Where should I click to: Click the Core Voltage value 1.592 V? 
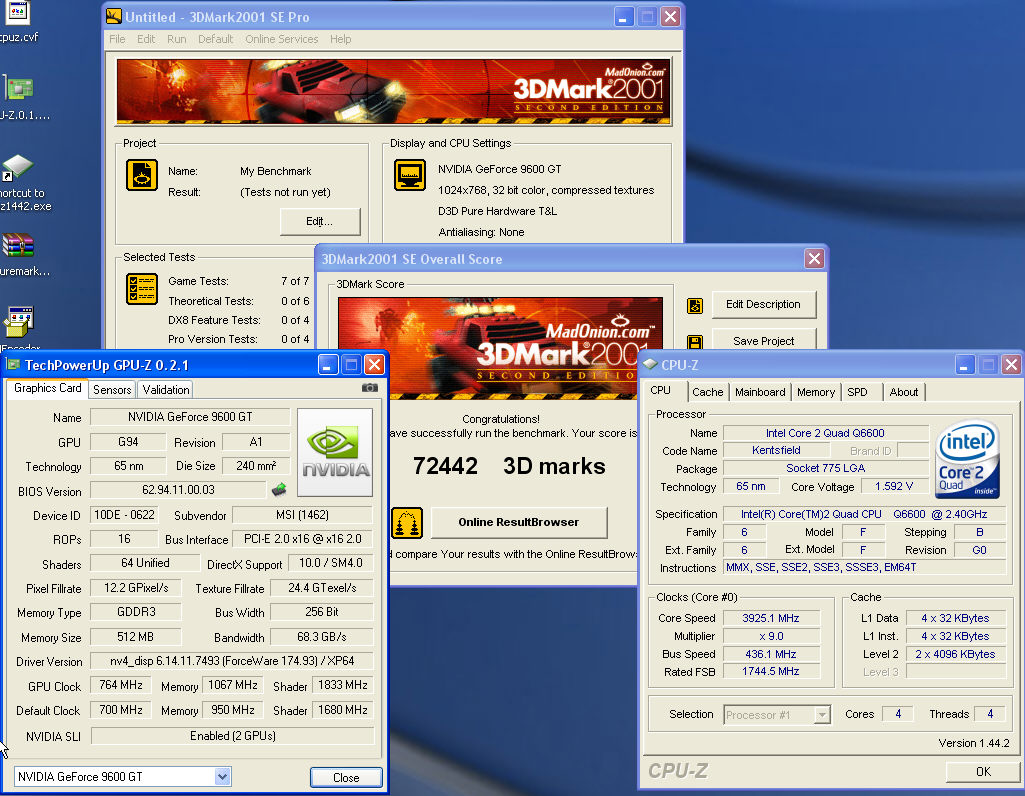(894, 486)
